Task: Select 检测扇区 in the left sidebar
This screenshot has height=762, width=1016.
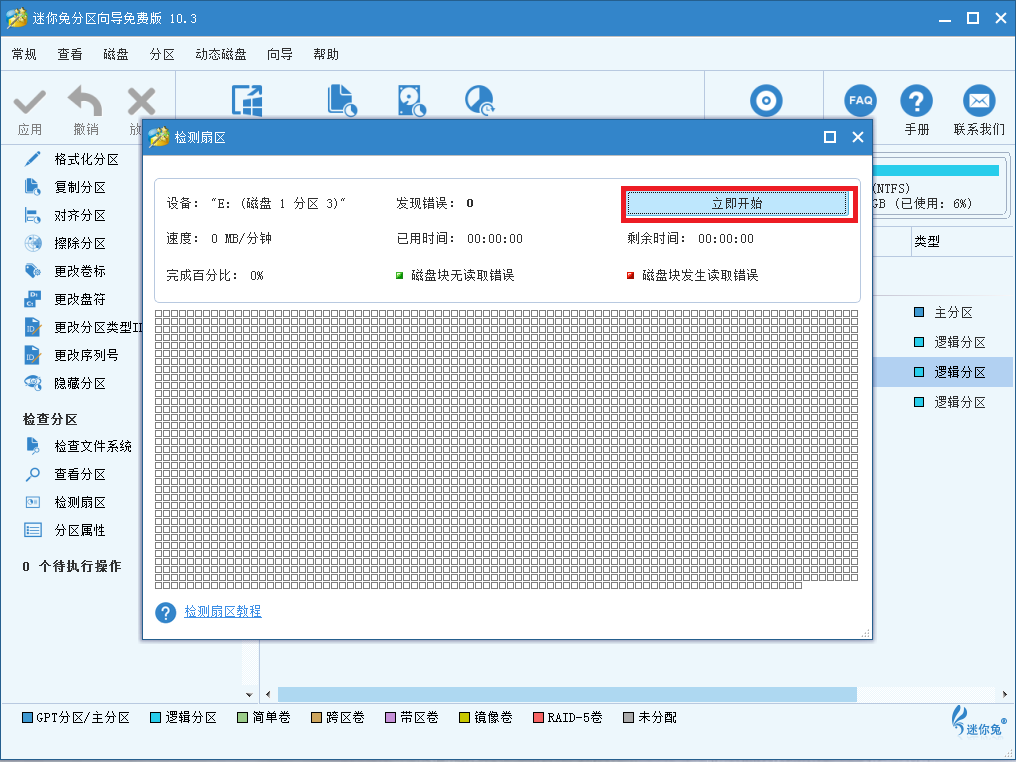Action: pyautogui.click(x=65, y=502)
